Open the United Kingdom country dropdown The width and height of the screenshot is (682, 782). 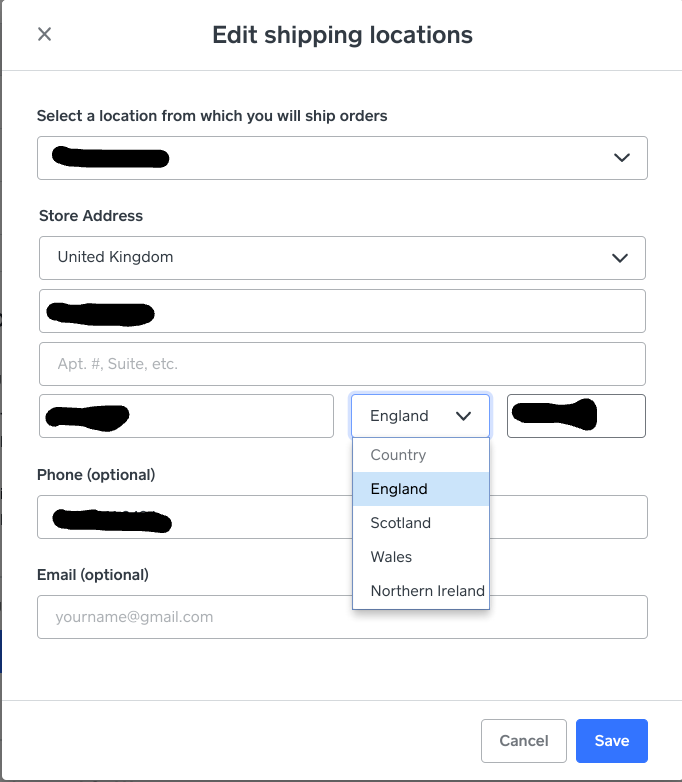click(342, 258)
